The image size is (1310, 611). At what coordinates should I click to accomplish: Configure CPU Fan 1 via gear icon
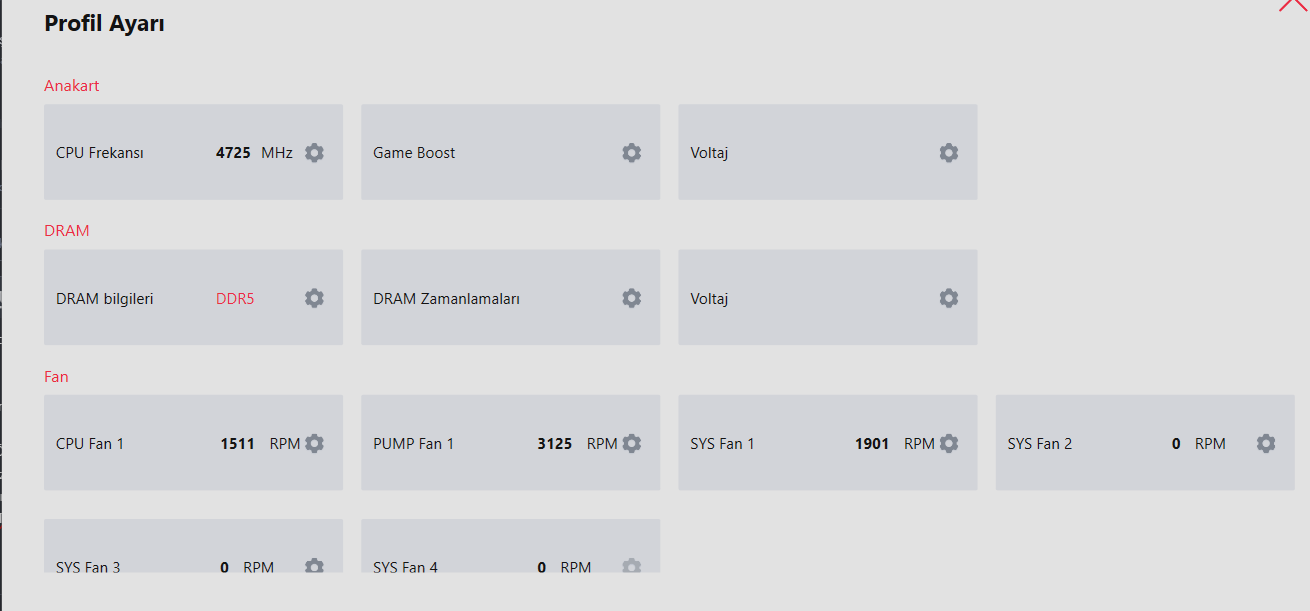[314, 443]
